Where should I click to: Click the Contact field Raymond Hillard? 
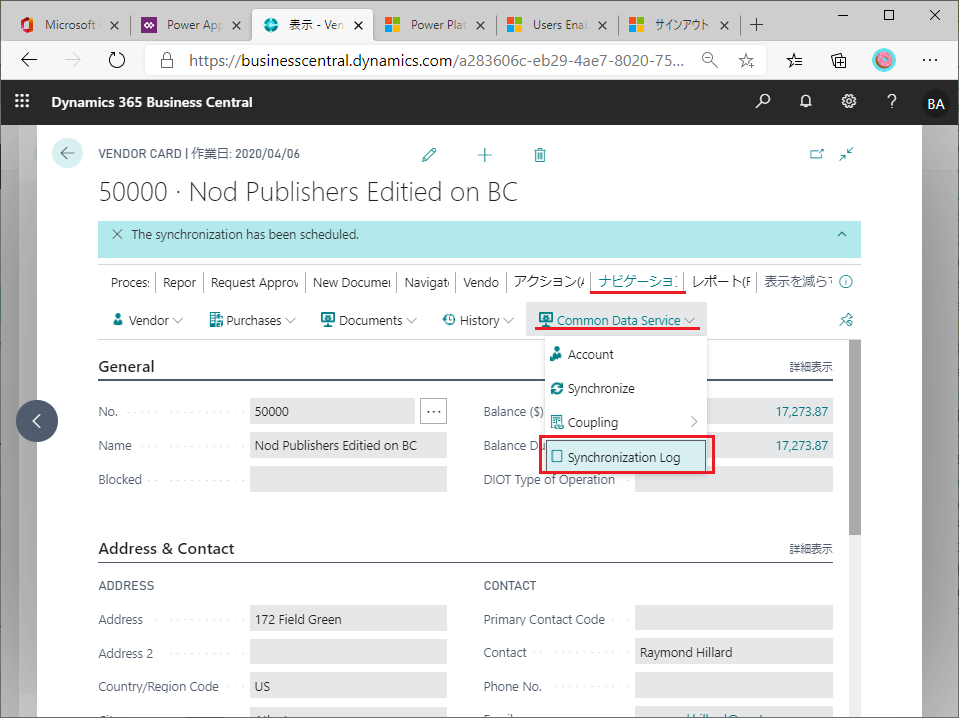(x=734, y=652)
